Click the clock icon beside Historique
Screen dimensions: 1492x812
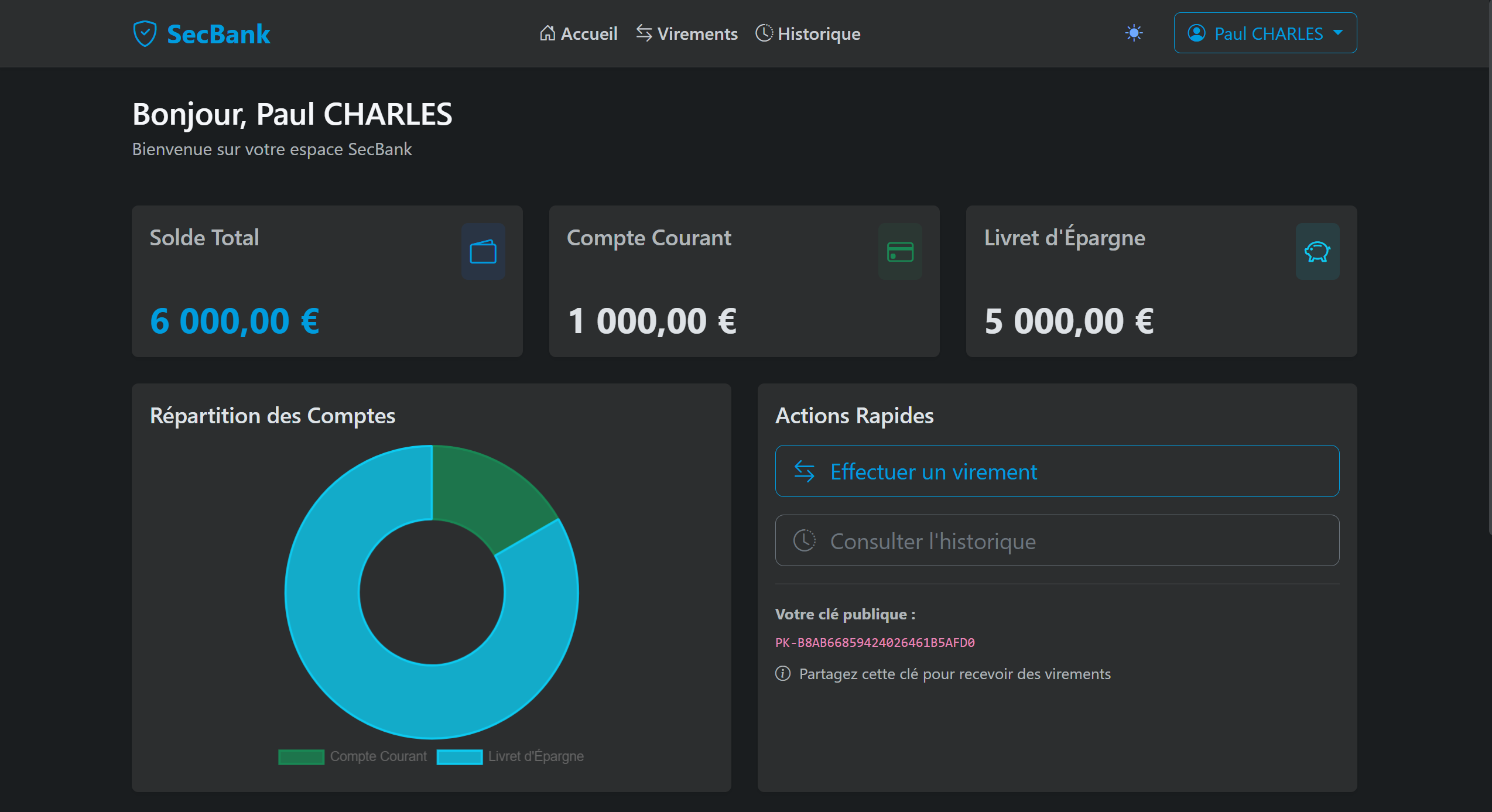click(x=763, y=33)
